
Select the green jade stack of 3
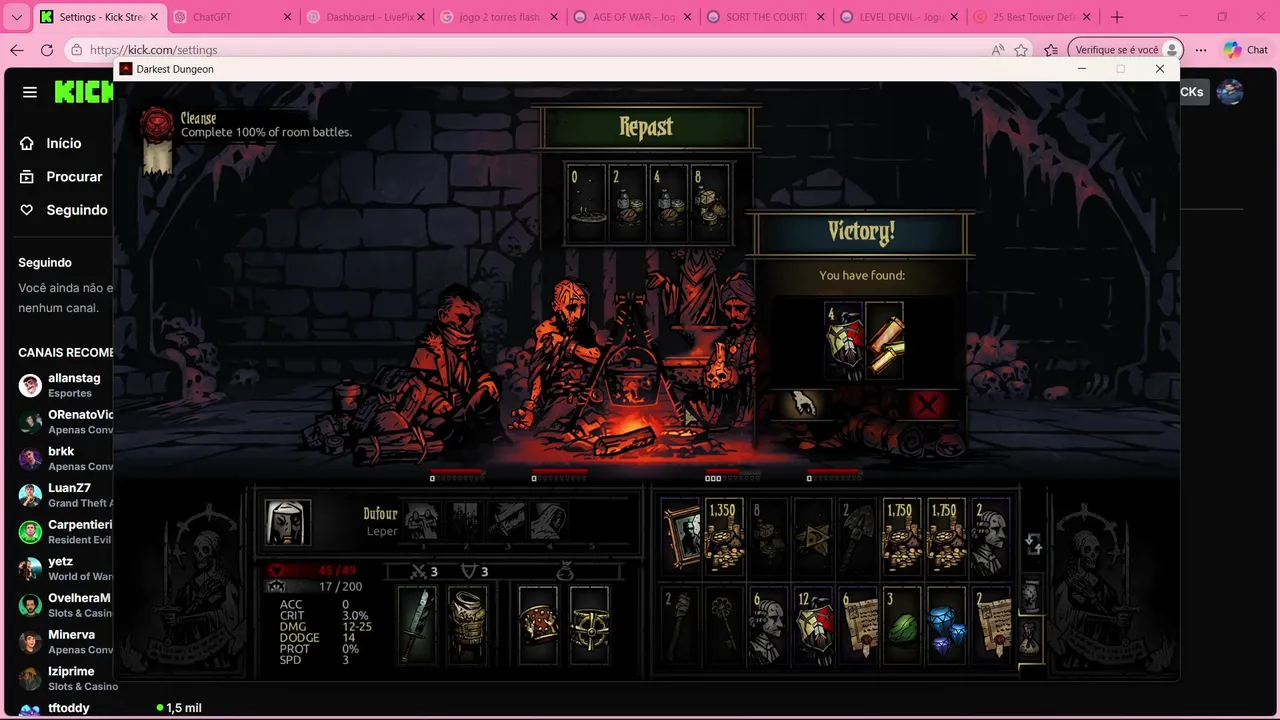(901, 625)
